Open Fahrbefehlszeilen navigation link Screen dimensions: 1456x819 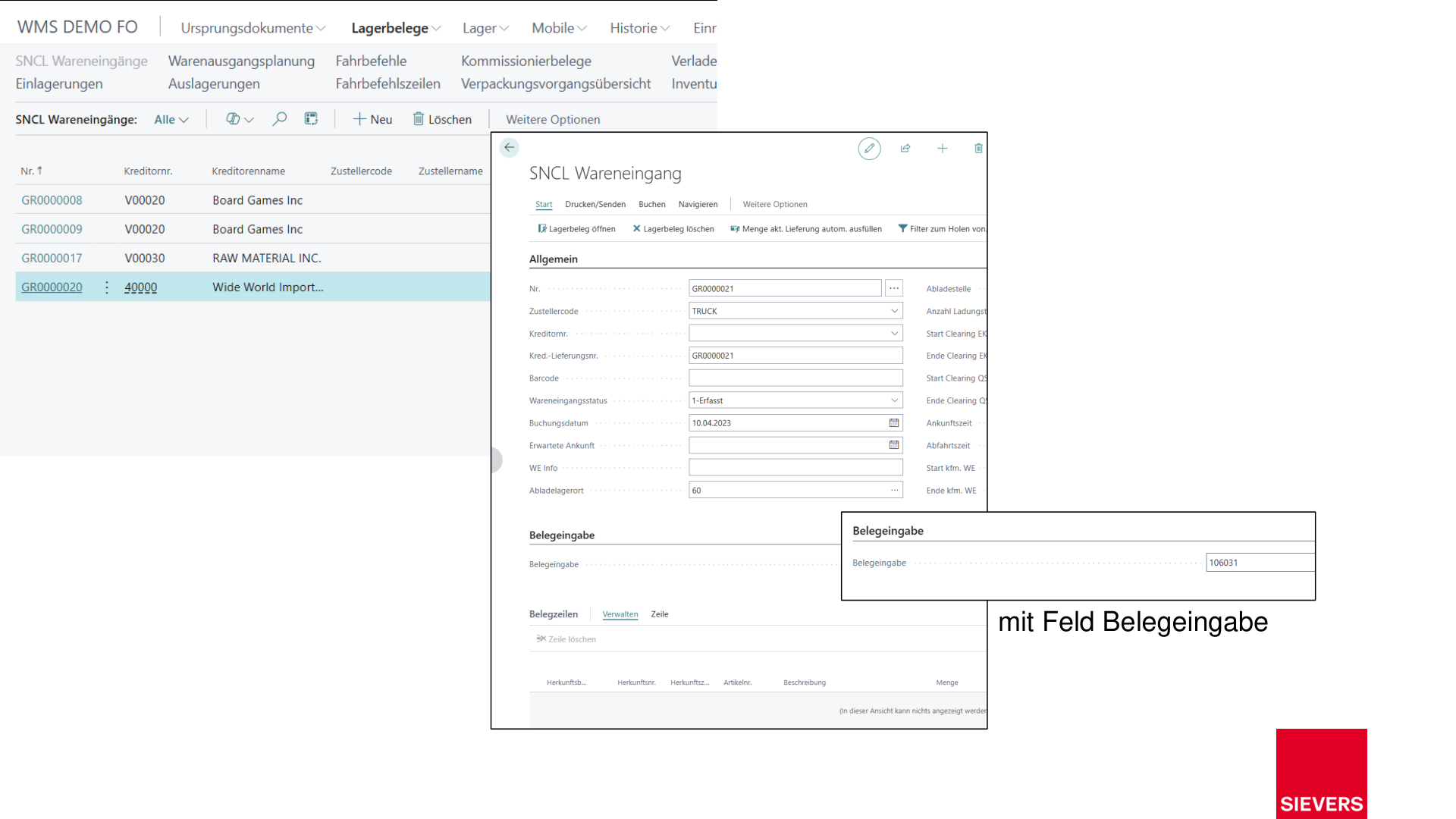click(x=388, y=83)
